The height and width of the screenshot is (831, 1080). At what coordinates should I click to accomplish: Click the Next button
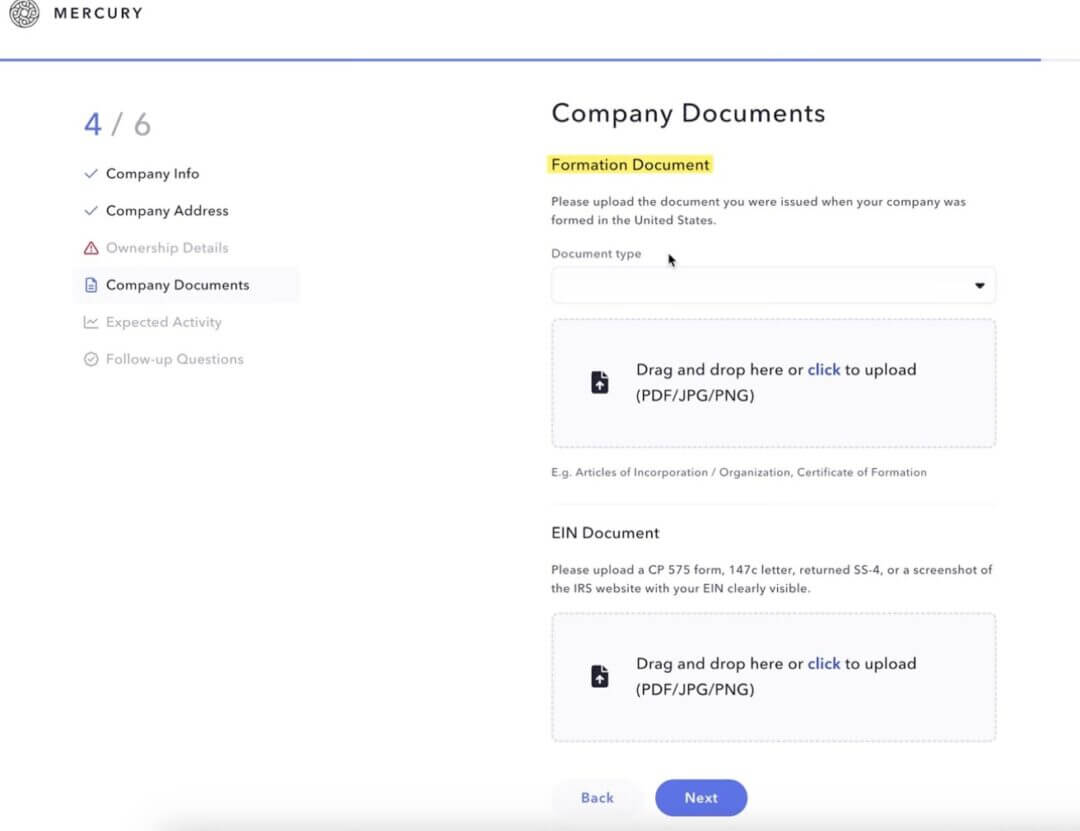[701, 798]
